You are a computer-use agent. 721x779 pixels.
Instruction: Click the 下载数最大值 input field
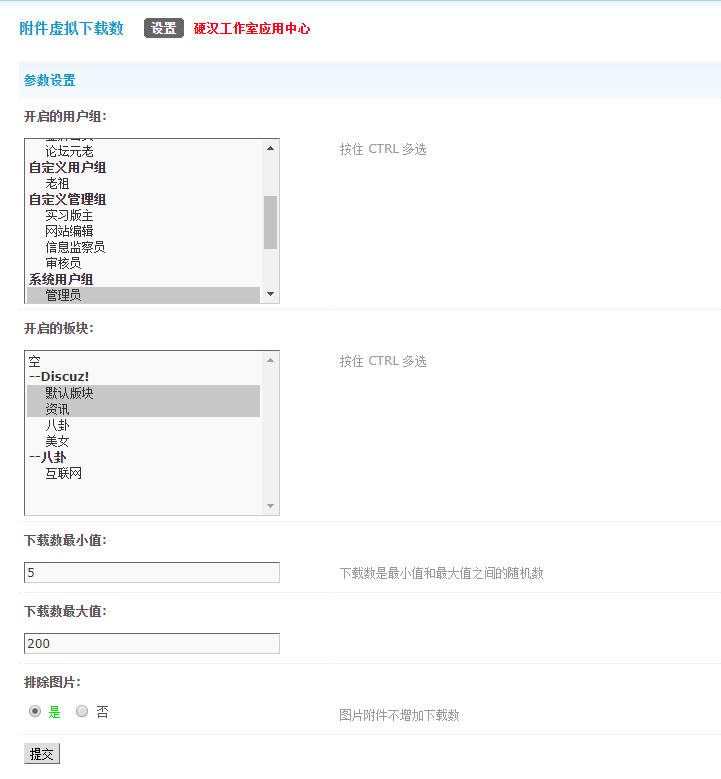pos(152,643)
